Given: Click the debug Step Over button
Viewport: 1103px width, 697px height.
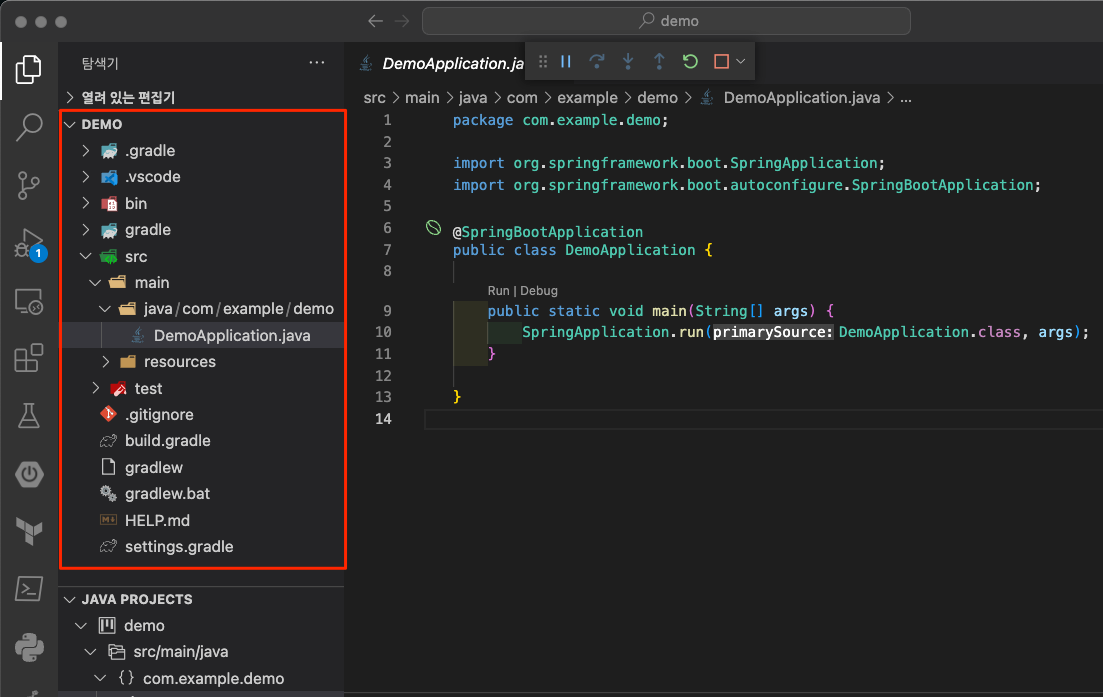Looking at the screenshot, I should pyautogui.click(x=597, y=62).
